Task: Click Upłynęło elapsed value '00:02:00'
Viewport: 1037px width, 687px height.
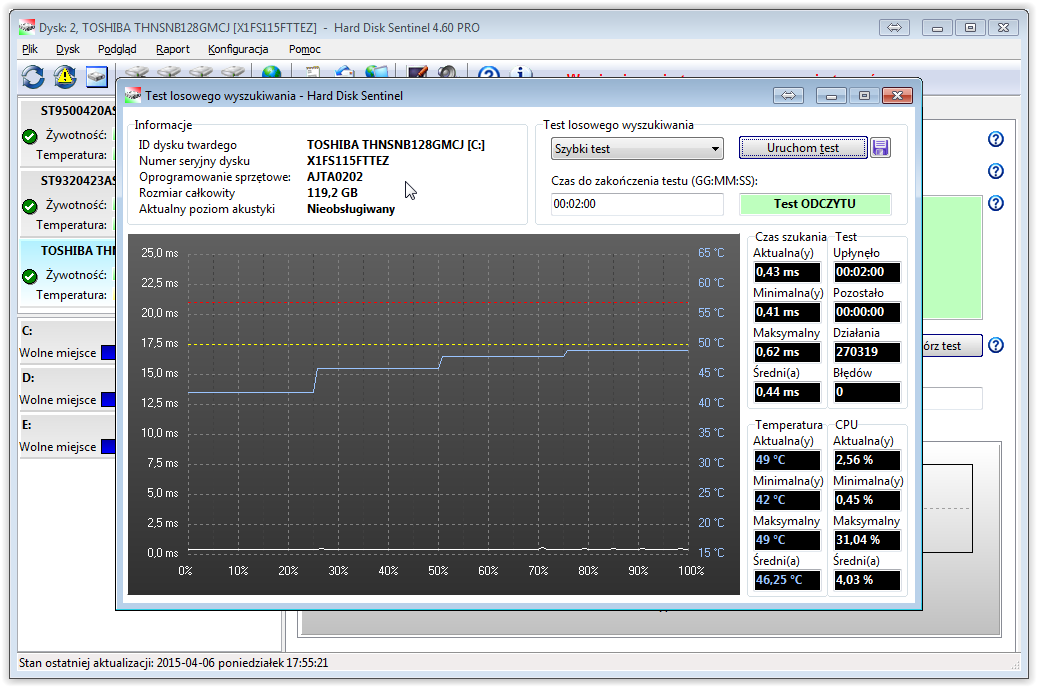Action: pyautogui.click(x=867, y=272)
